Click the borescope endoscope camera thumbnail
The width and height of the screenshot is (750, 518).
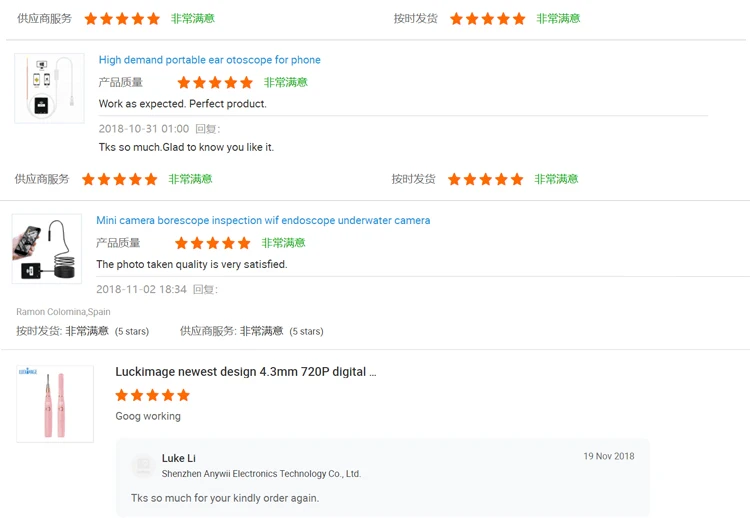tap(46, 249)
